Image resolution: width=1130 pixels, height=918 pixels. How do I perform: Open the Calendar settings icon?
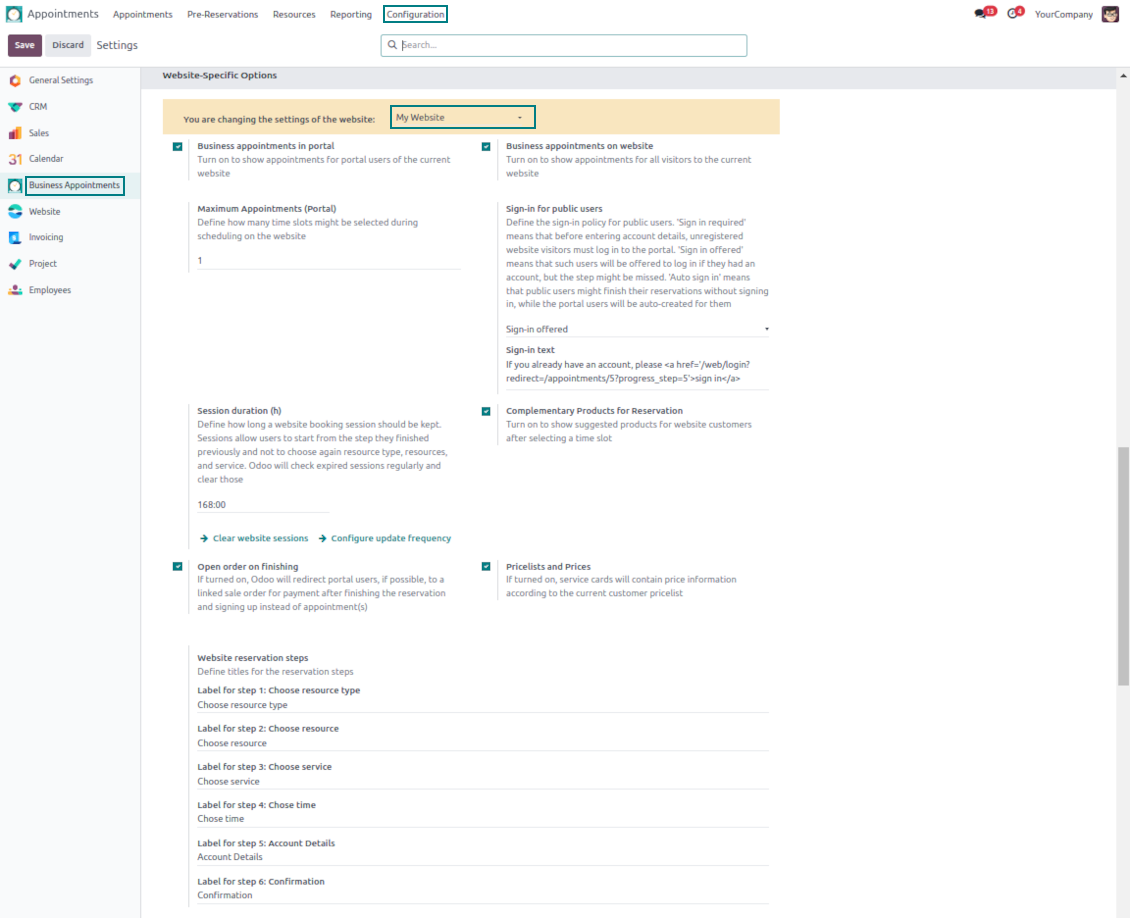(15, 159)
